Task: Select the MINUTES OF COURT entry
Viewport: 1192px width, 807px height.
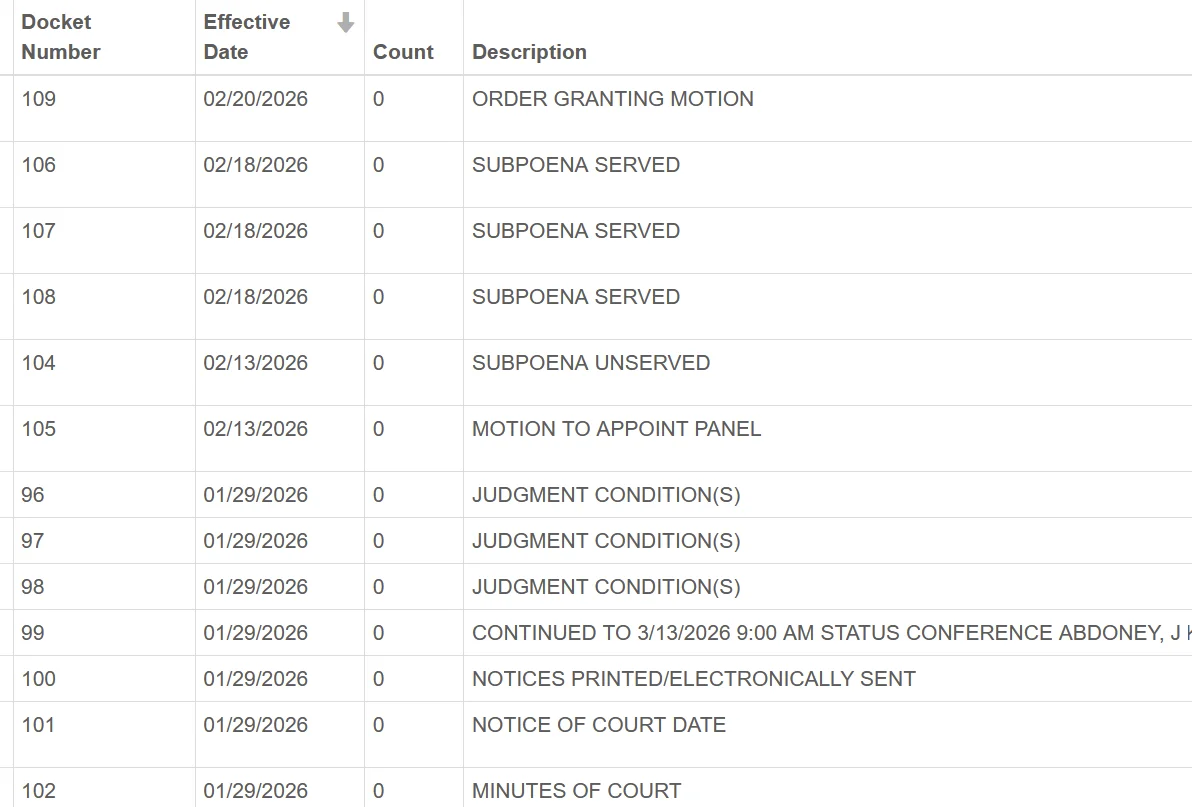Action: tap(576, 791)
